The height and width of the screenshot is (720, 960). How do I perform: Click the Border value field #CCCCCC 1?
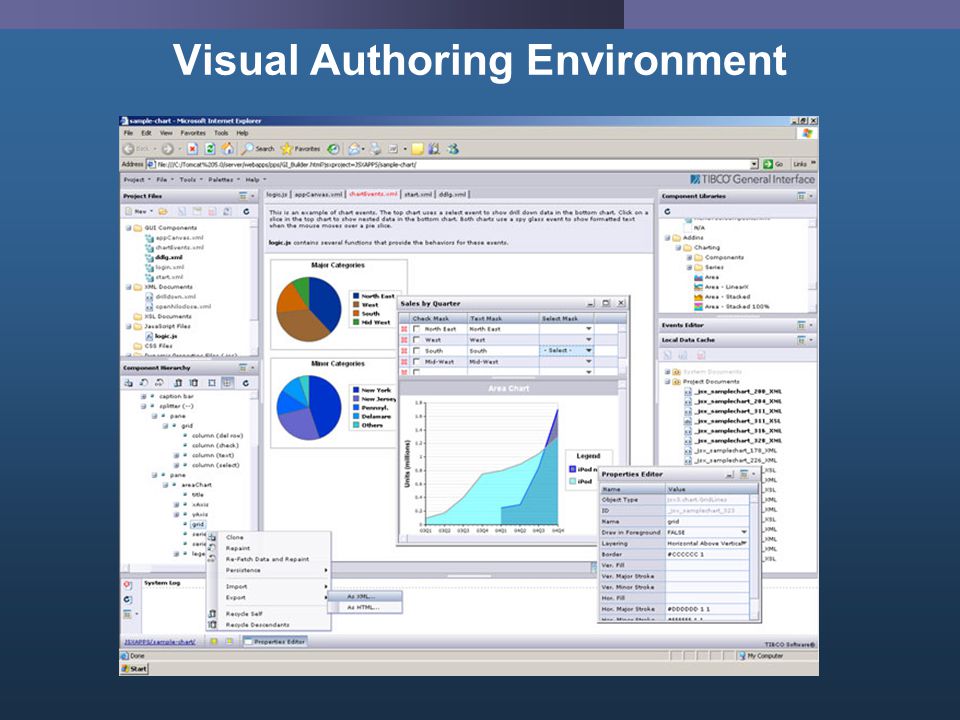tap(707, 554)
